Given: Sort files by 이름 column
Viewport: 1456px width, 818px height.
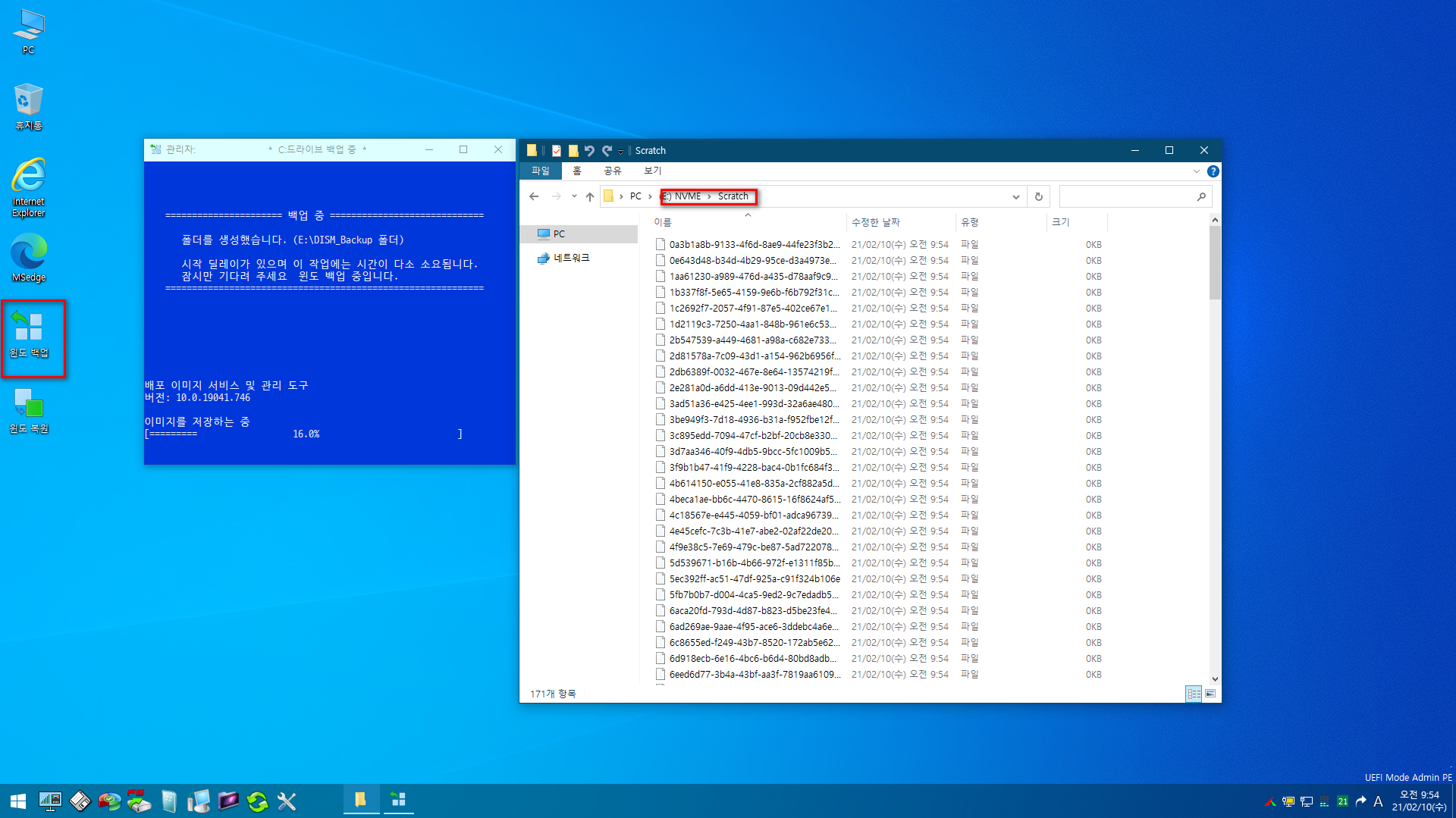Looking at the screenshot, I should coord(748,222).
